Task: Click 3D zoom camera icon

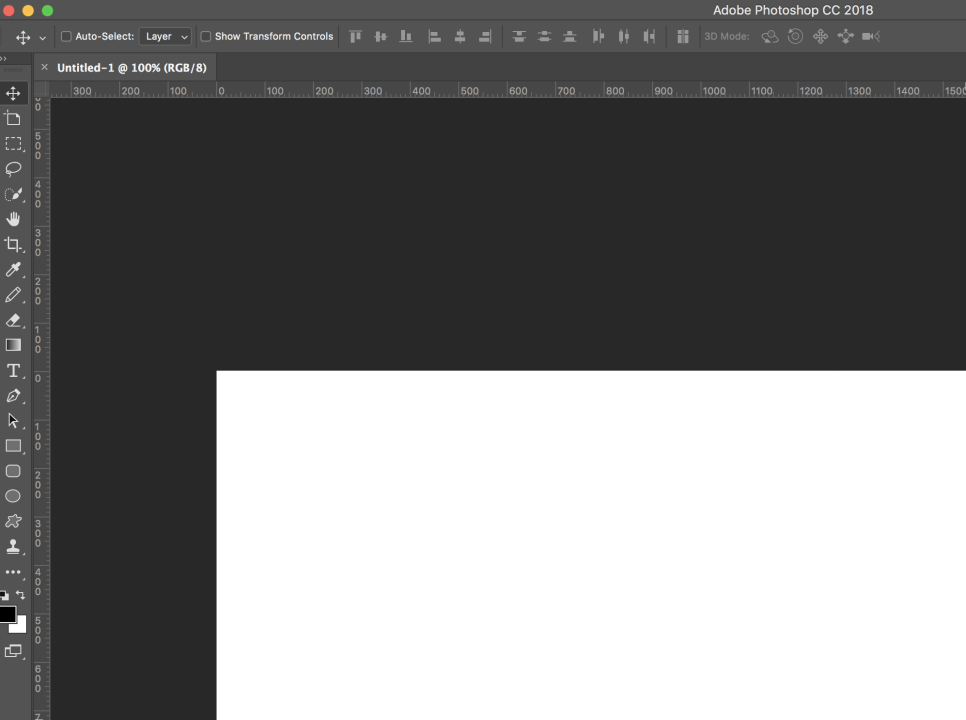Action: pos(871,36)
